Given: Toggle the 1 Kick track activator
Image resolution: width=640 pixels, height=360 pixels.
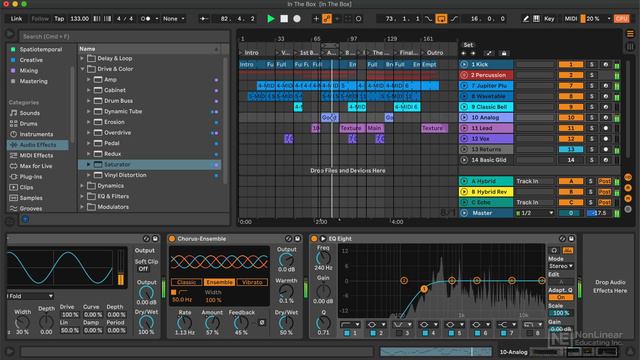Looking at the screenshot, I should (x=571, y=64).
